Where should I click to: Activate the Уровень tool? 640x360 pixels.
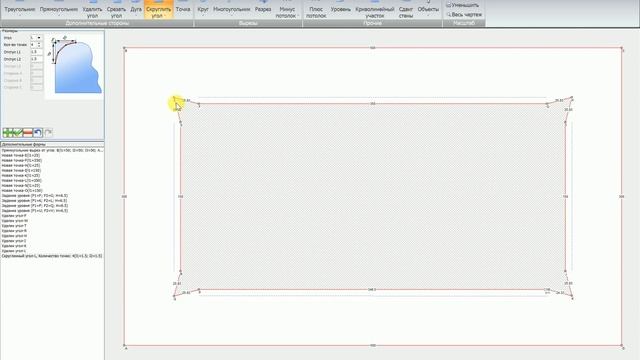pos(341,9)
